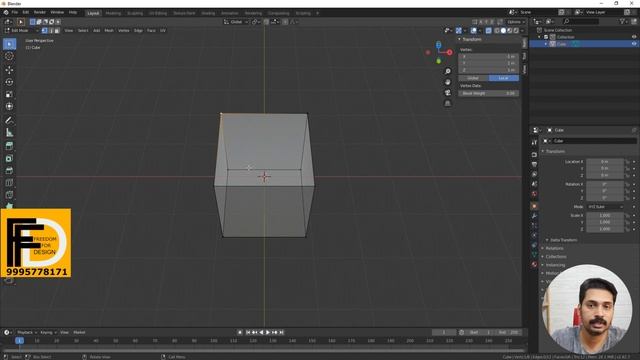
Task: Open the Render properties tab icon
Action: point(534,155)
